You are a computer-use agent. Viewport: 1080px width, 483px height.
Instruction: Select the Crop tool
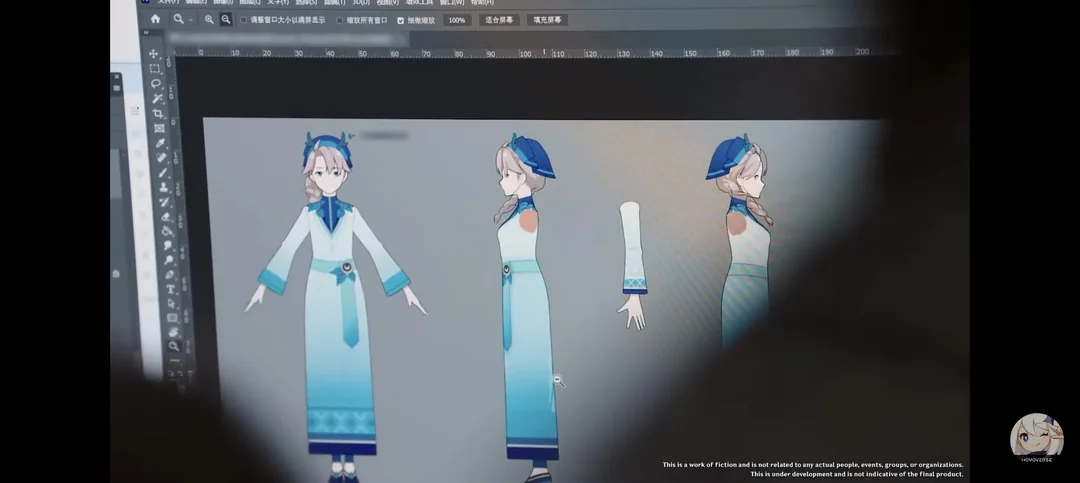(x=158, y=113)
